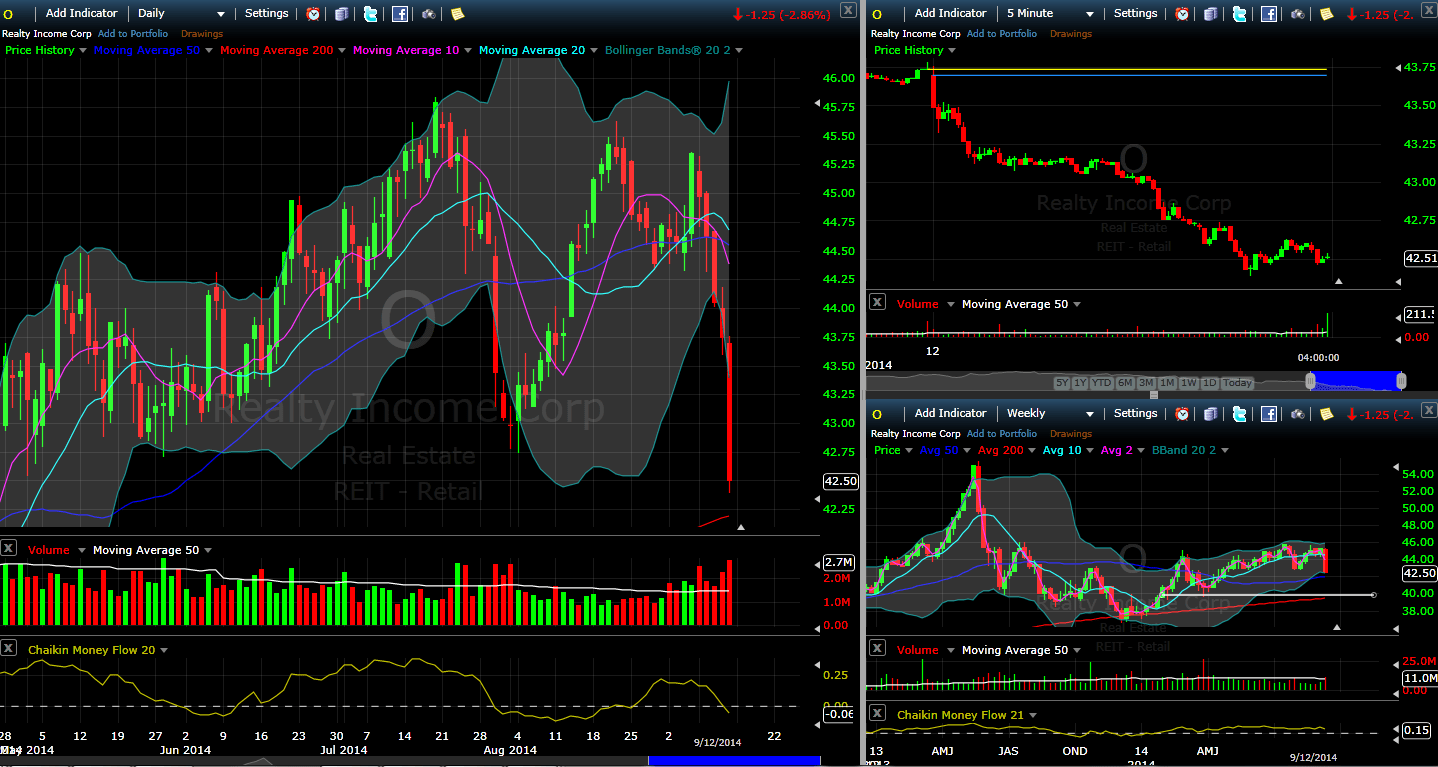Click the Twitter icon in the Weekly chart
1438x767 pixels.
pyautogui.click(x=1240, y=414)
